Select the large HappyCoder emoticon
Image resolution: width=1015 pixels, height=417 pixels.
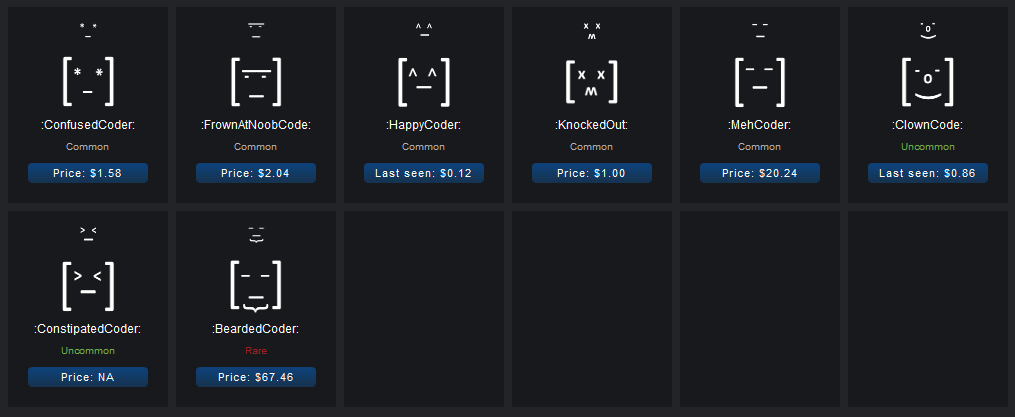tap(424, 81)
